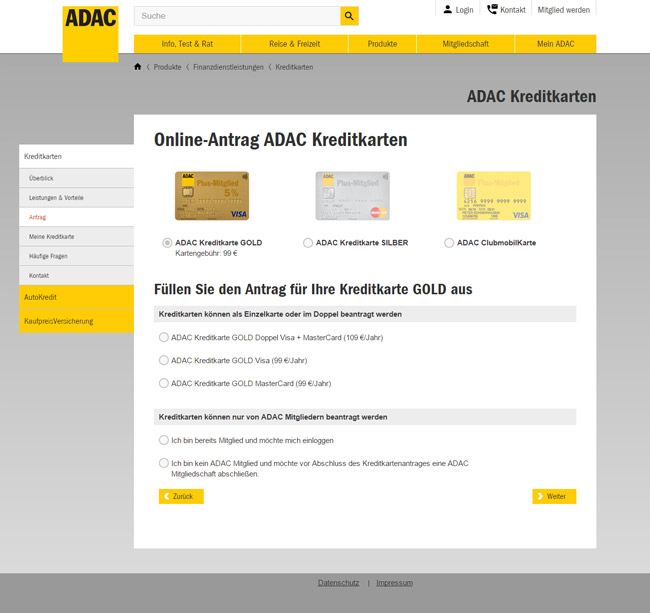Image resolution: width=650 pixels, height=613 pixels.
Task: Choose GOLD Doppel Visa + MasterCard option
Action: coord(164,337)
